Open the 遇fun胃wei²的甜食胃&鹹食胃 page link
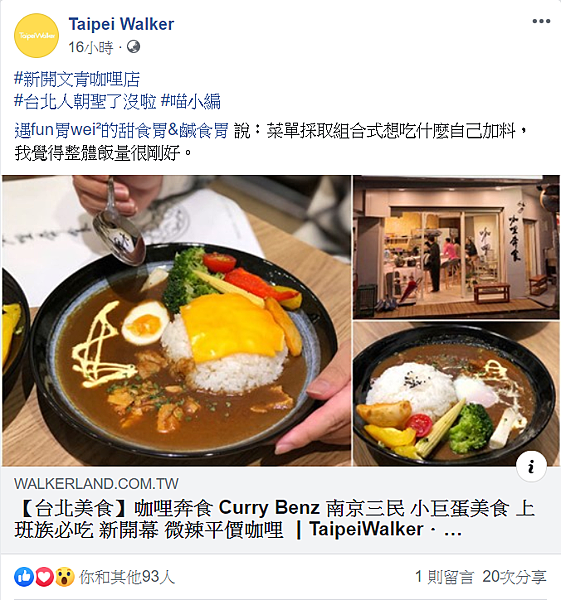Image resolution: width=561 pixels, height=600 pixels. [121, 130]
